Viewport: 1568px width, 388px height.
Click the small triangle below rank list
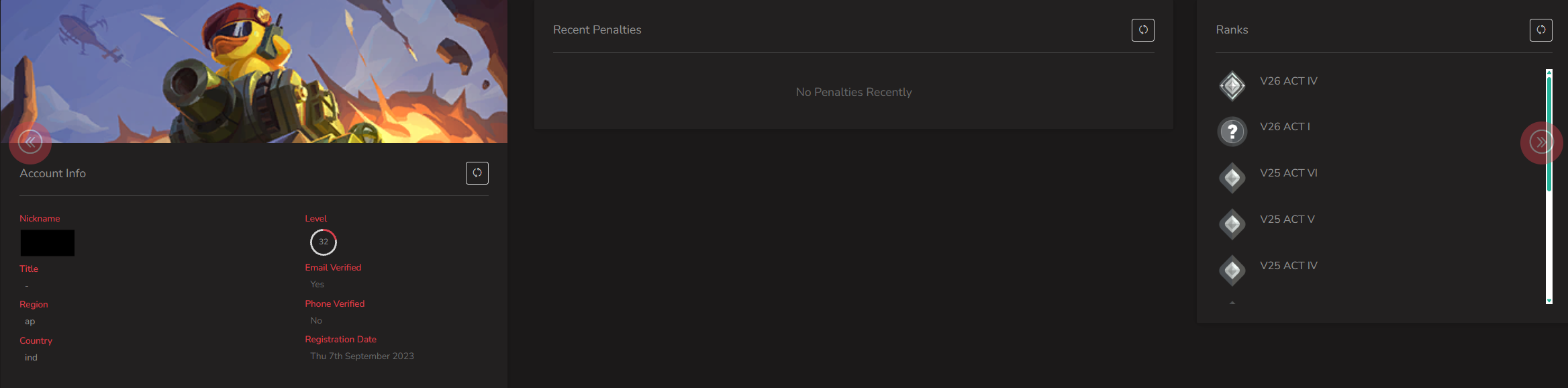1232,303
